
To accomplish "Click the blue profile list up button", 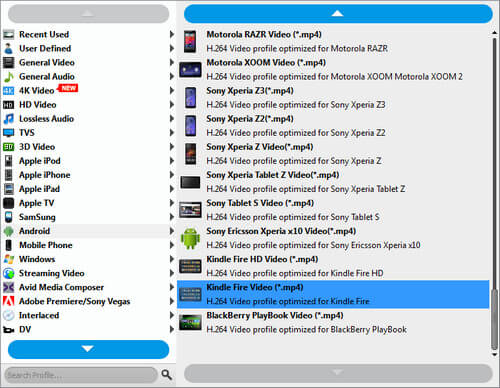I will click(x=338, y=14).
